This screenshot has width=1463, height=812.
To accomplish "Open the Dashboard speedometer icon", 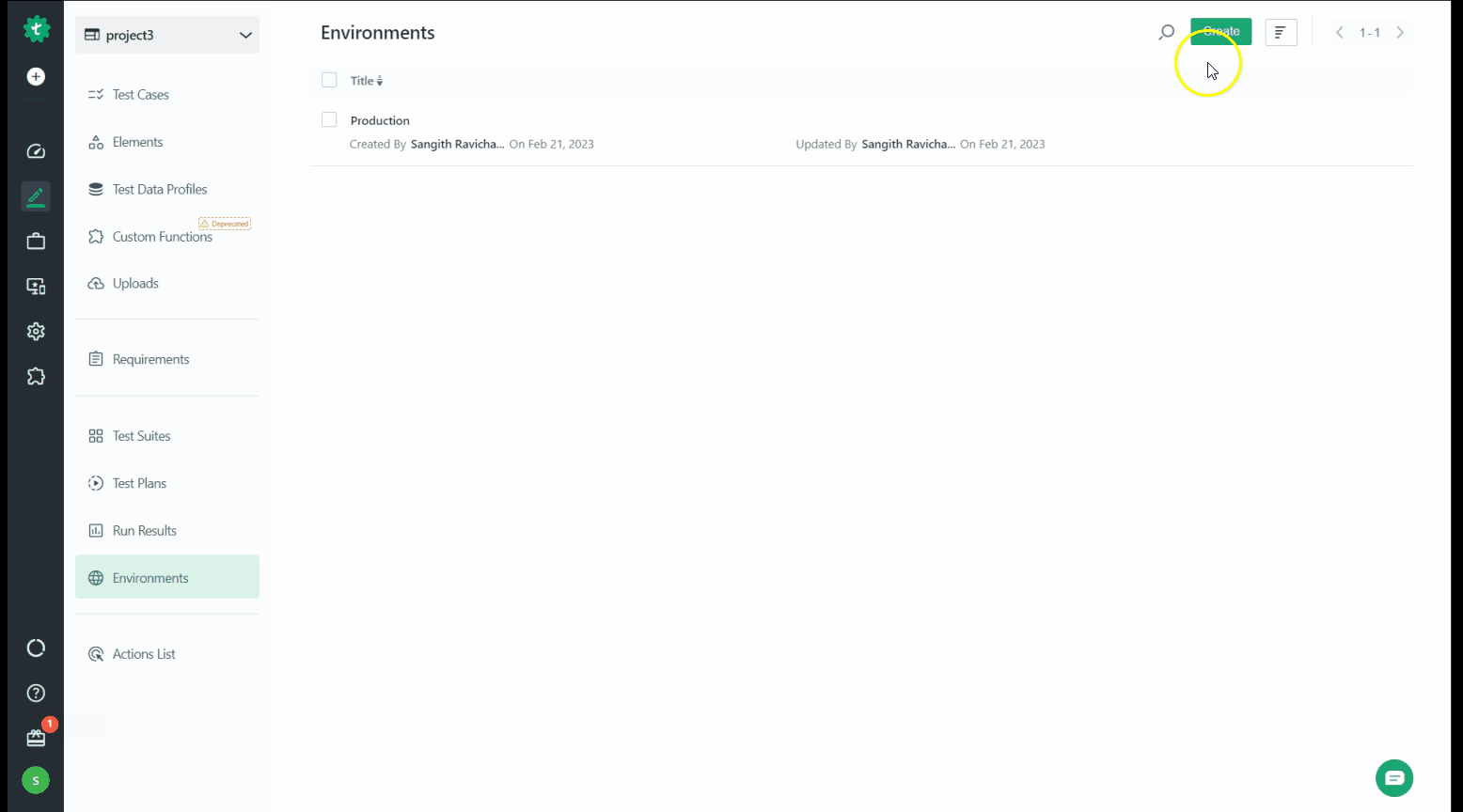I will tap(36, 151).
